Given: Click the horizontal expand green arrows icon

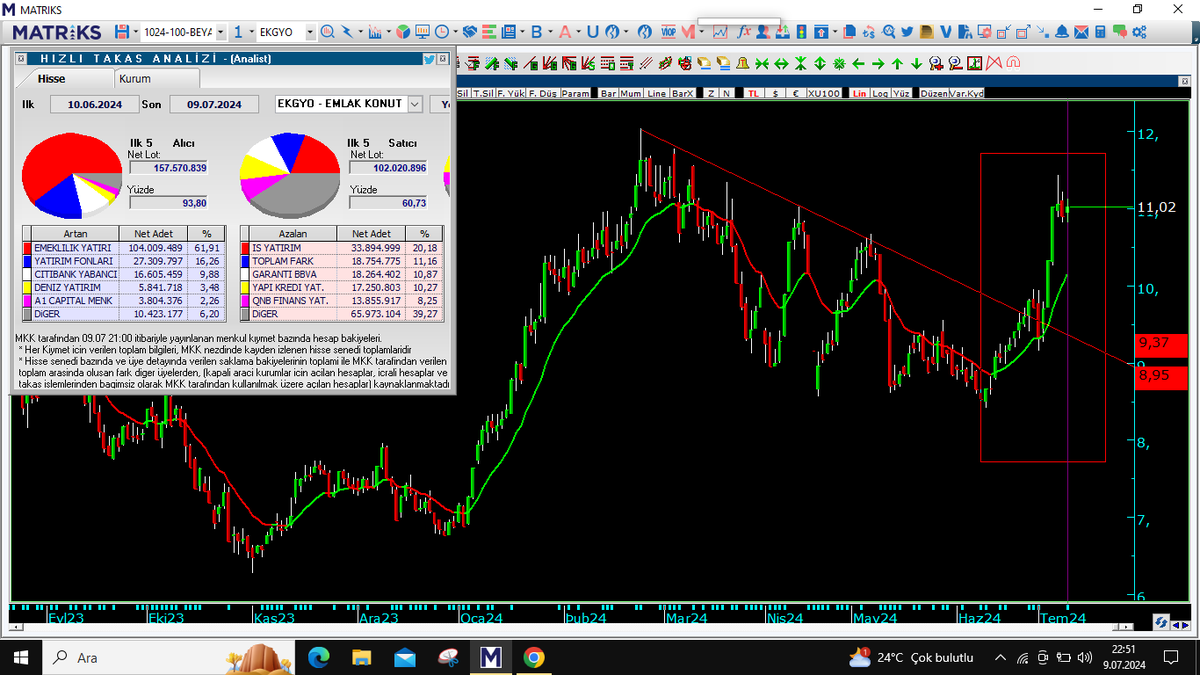Looking at the screenshot, I should coord(781,64).
